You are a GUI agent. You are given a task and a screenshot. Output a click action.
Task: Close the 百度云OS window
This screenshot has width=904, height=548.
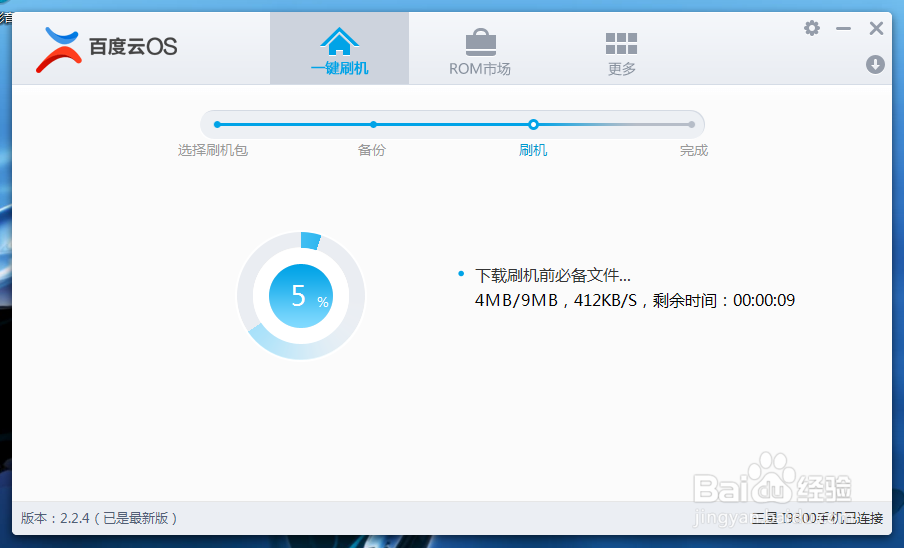click(x=876, y=28)
